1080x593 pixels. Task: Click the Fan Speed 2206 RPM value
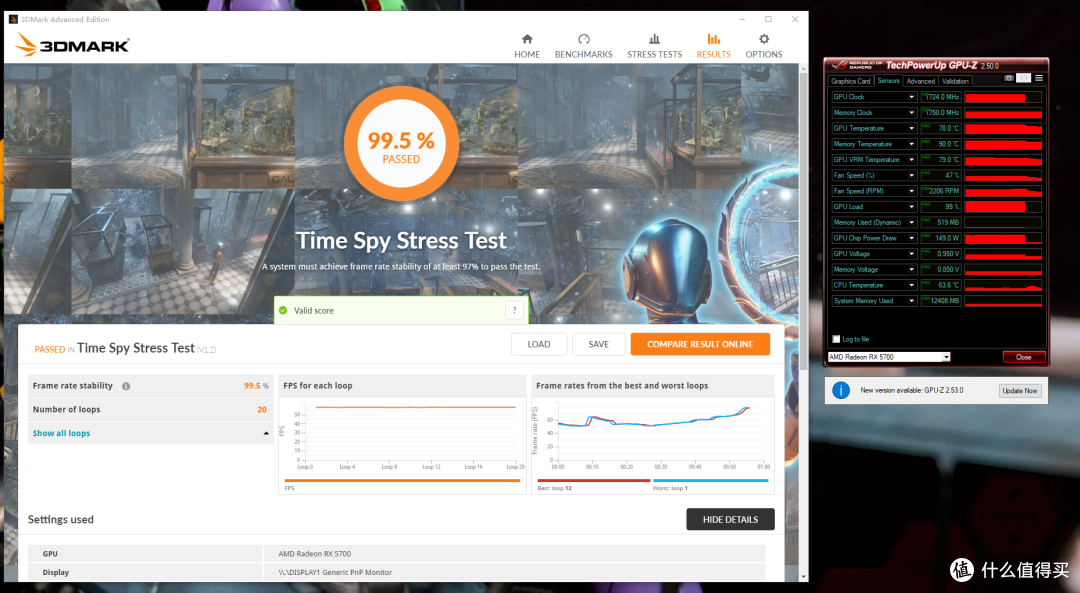941,191
